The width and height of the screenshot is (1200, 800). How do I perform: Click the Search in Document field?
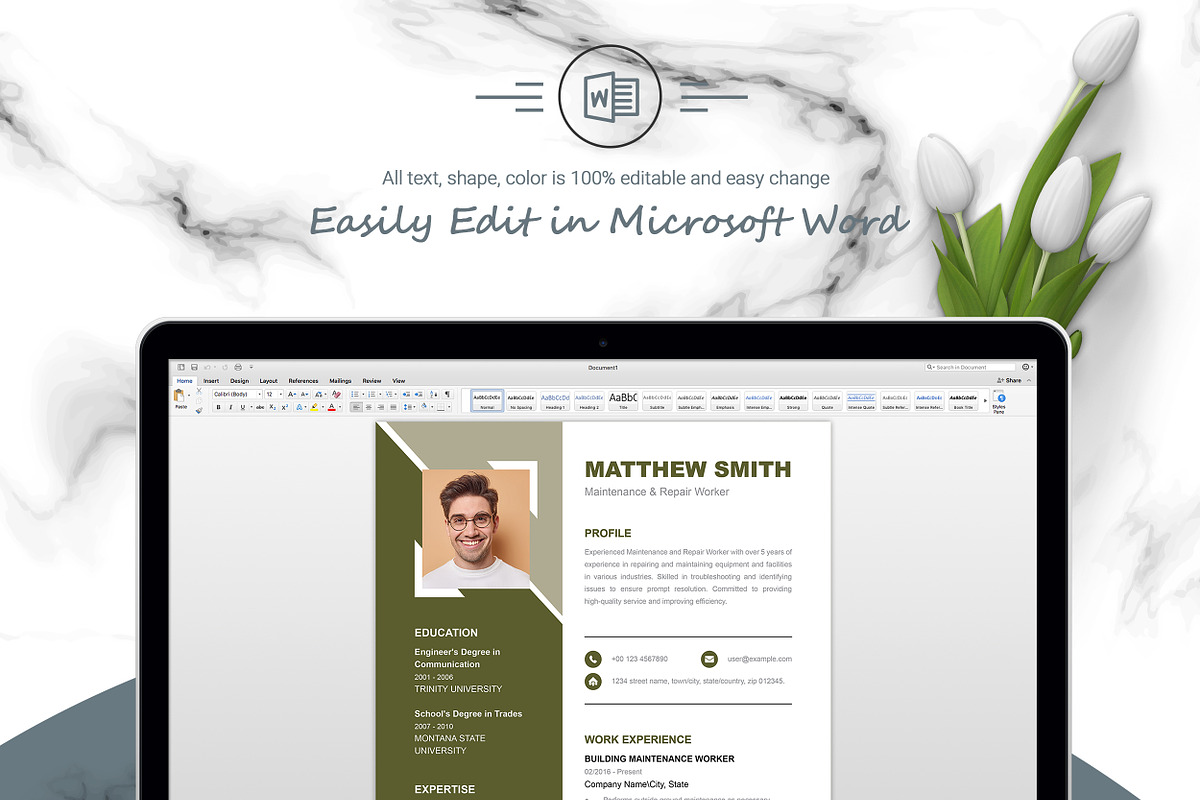pos(970,367)
